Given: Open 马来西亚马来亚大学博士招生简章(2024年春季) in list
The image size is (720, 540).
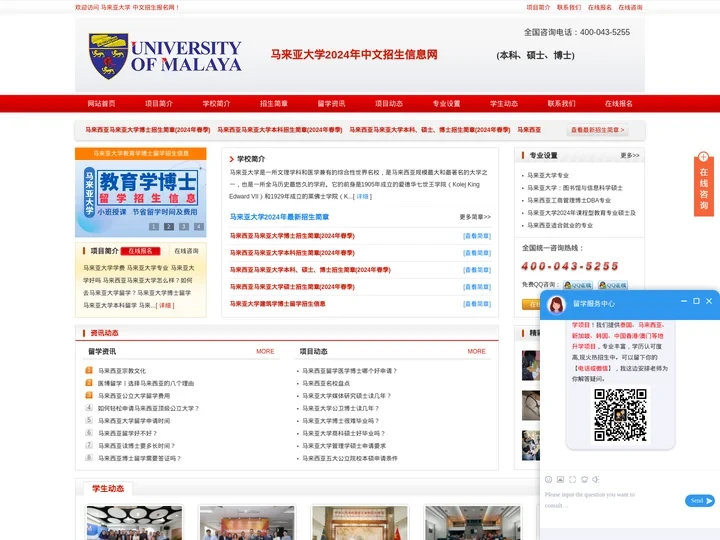Looking at the screenshot, I should coord(292,236).
